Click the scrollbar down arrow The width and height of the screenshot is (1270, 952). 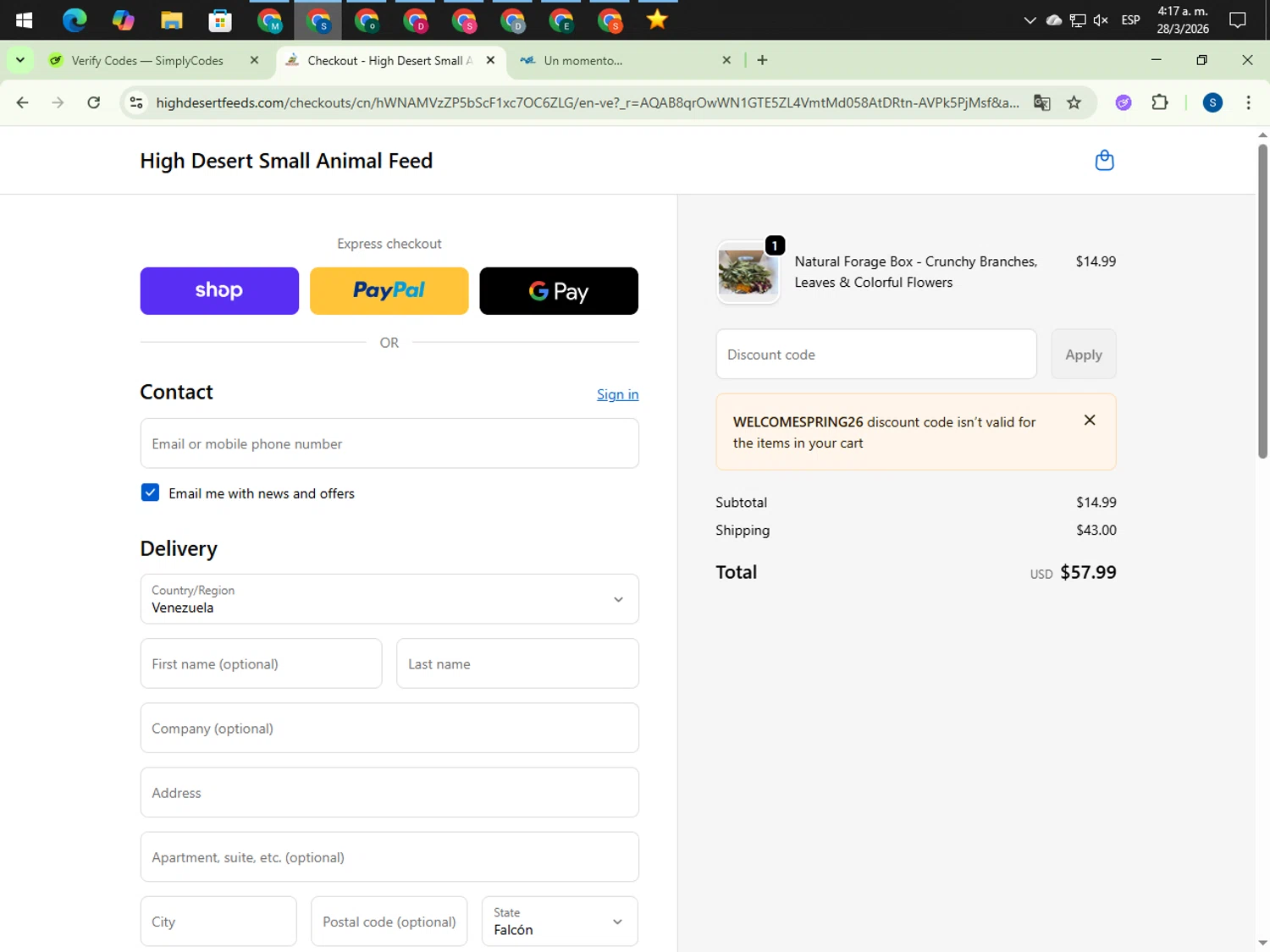point(1262,943)
